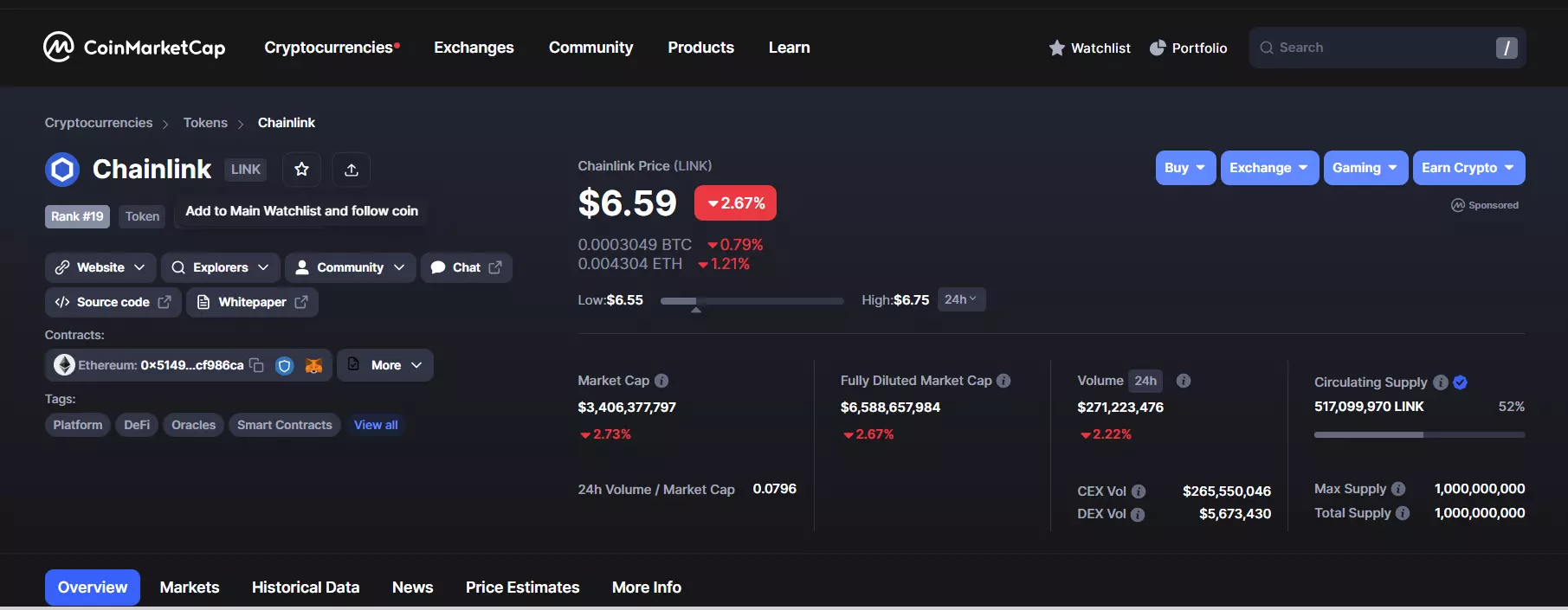Switch to the News tab
Image resolution: width=1568 pixels, height=610 pixels.
[x=412, y=588]
